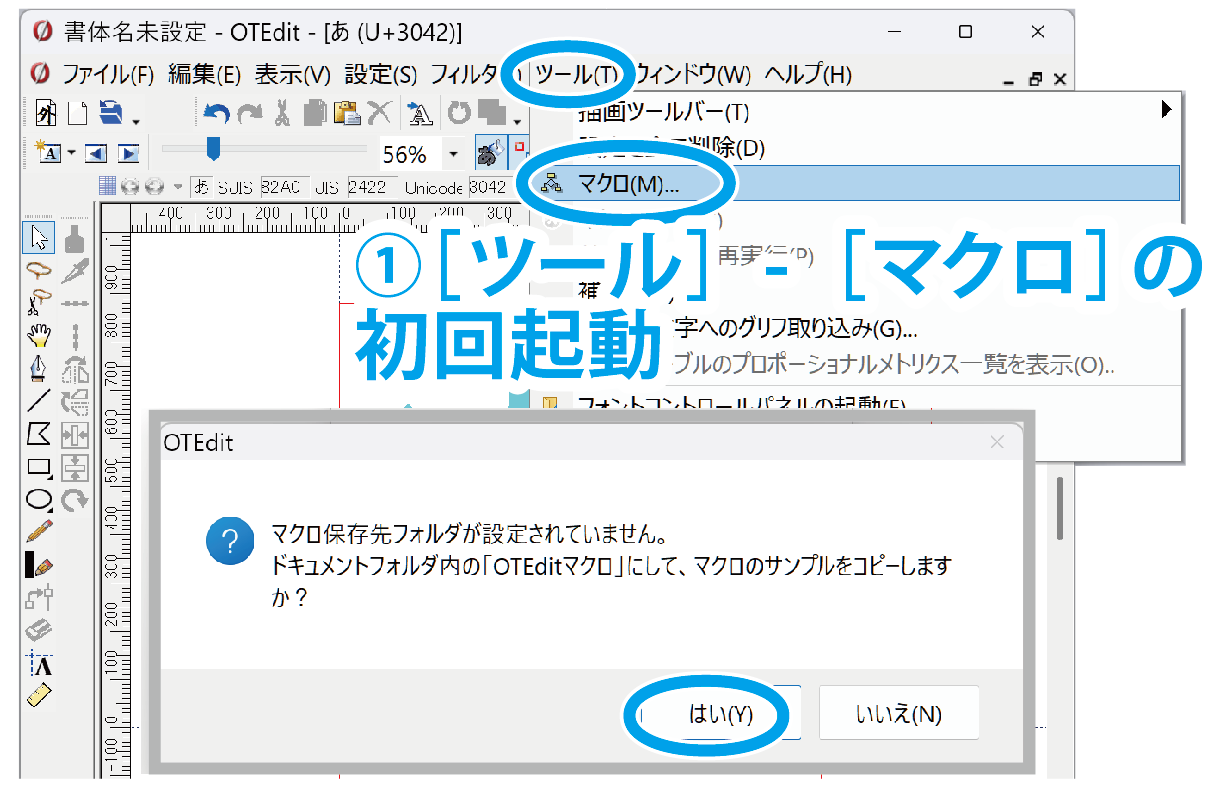Select the straight line tool
Screen dimensions: 1215x788
pos(39,401)
